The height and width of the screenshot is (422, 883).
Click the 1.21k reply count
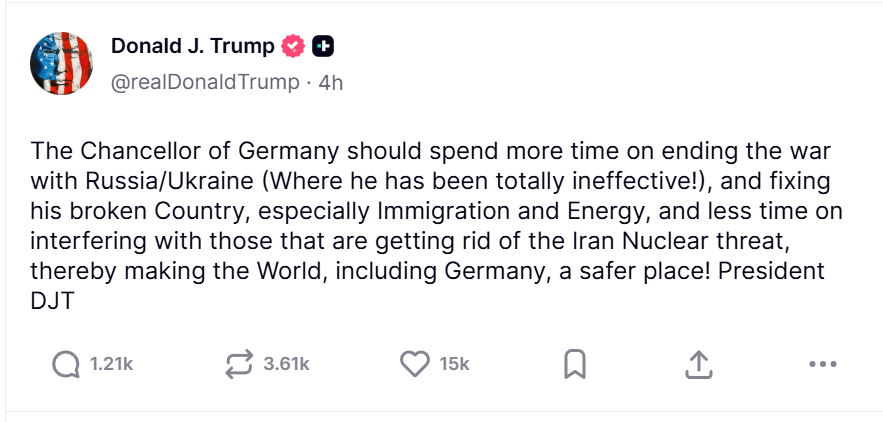pyautogui.click(x=111, y=364)
